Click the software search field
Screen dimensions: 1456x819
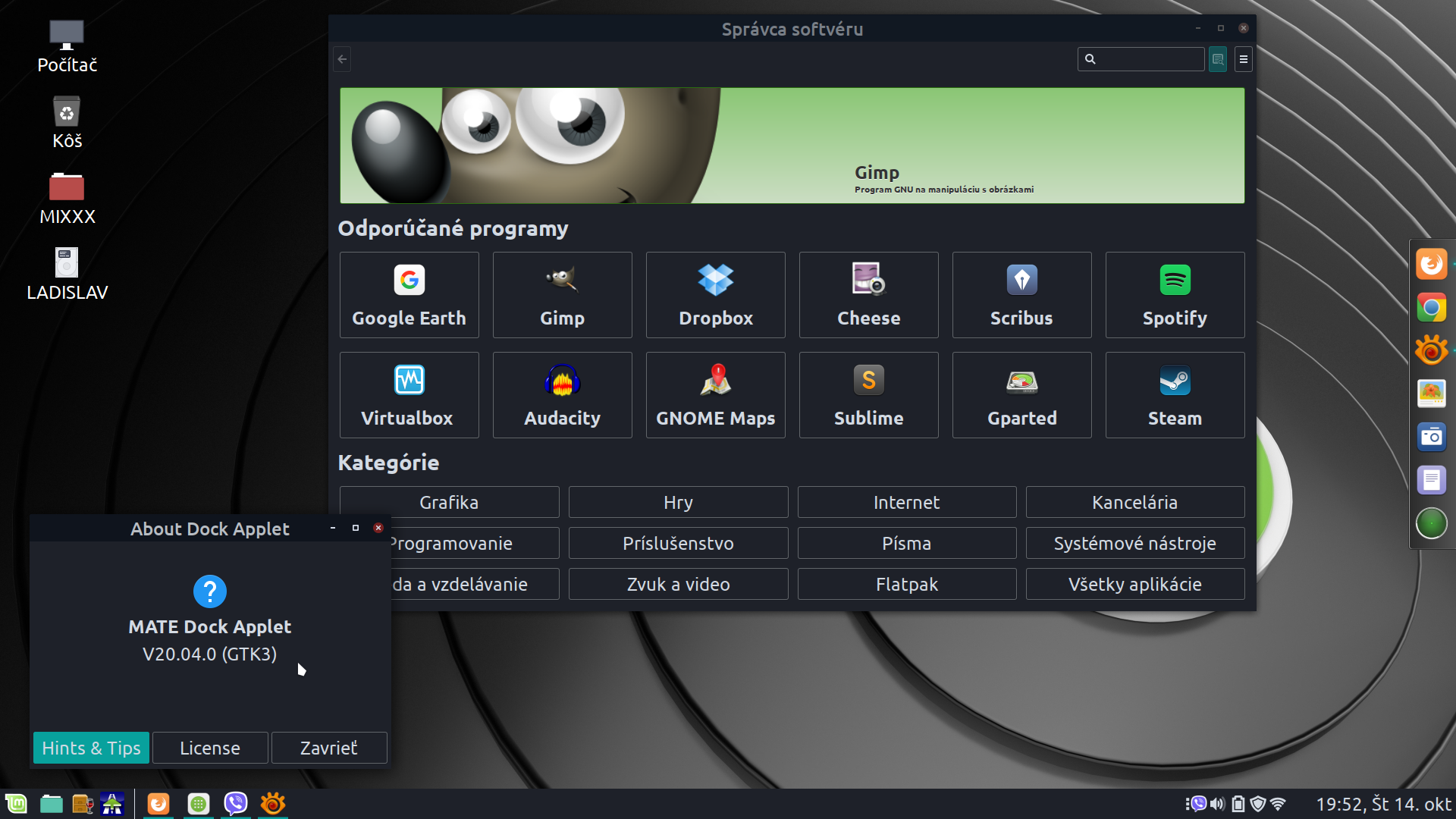1149,59
